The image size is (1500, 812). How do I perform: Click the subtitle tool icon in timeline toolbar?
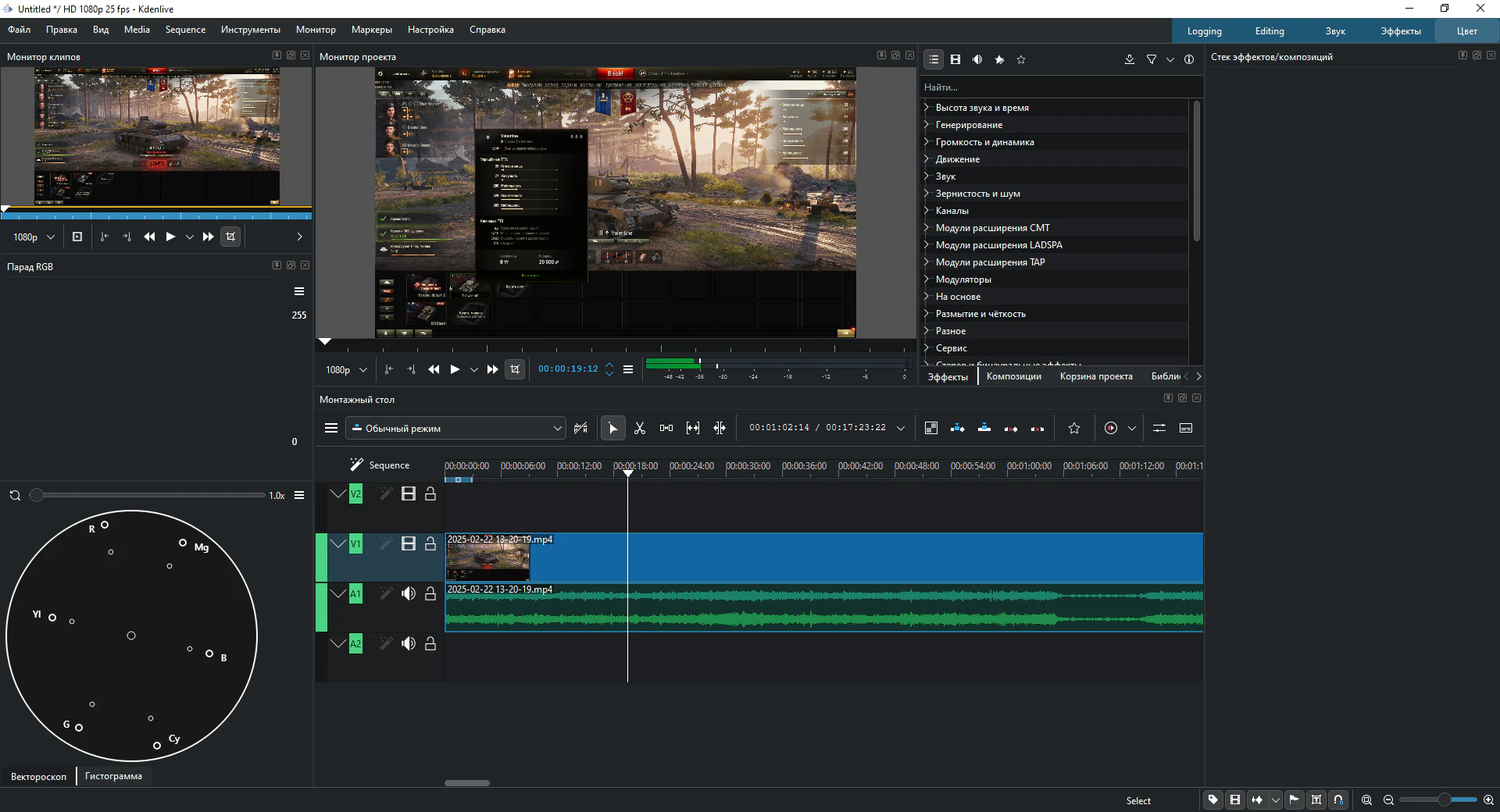point(1186,428)
